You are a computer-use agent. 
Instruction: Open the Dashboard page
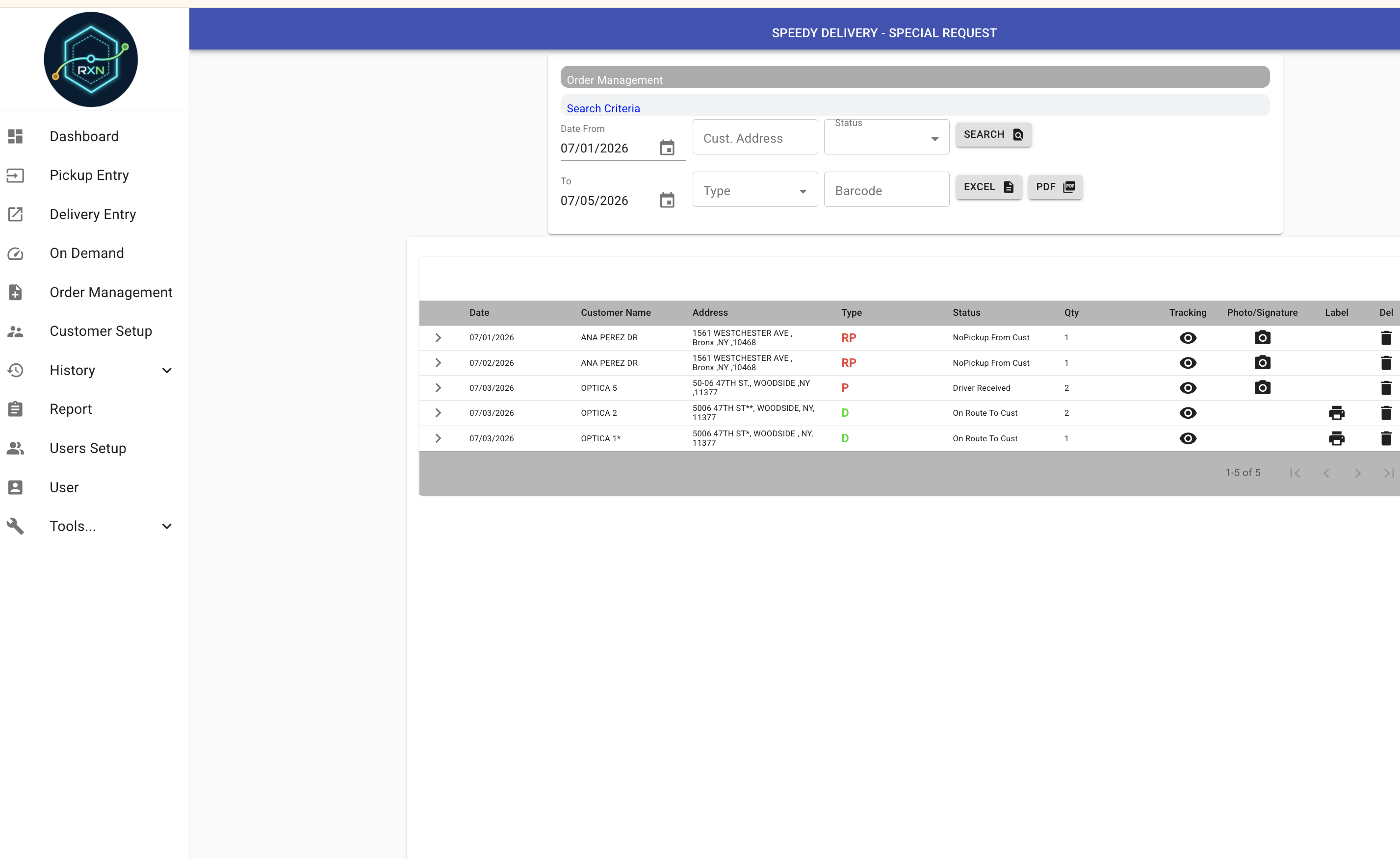pos(84,136)
